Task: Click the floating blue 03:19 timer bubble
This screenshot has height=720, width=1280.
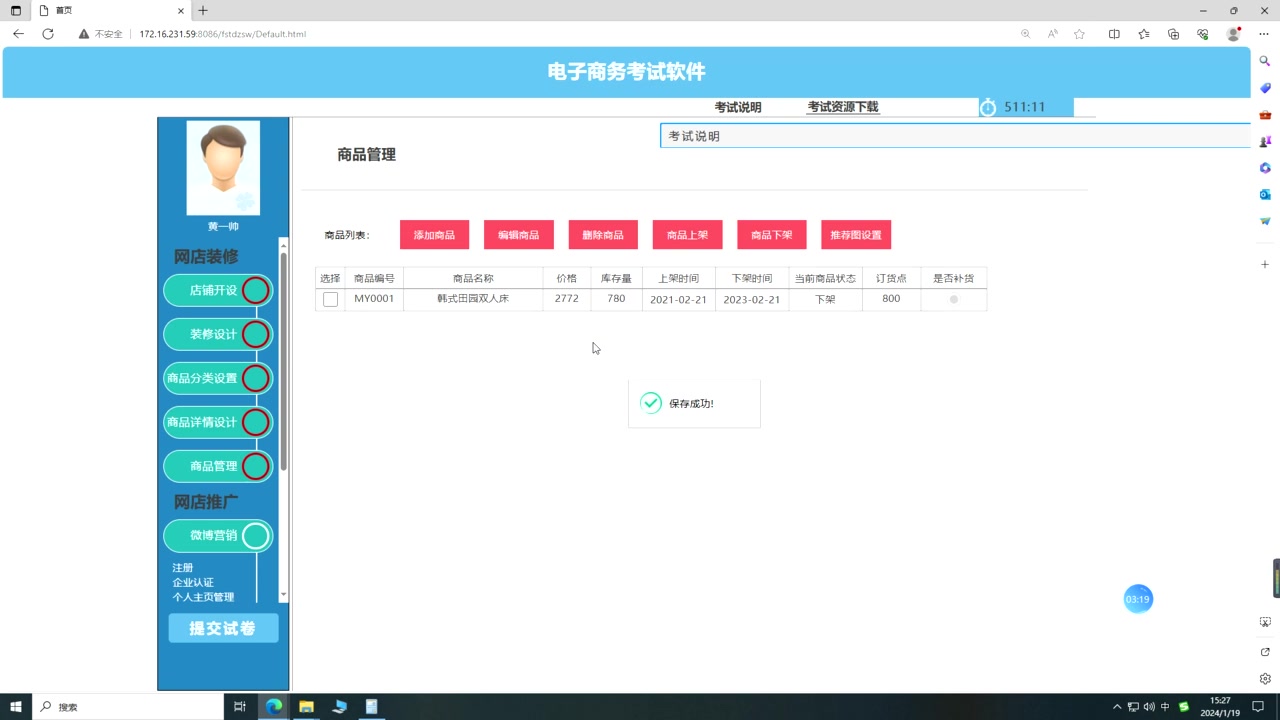Action: tap(1138, 598)
